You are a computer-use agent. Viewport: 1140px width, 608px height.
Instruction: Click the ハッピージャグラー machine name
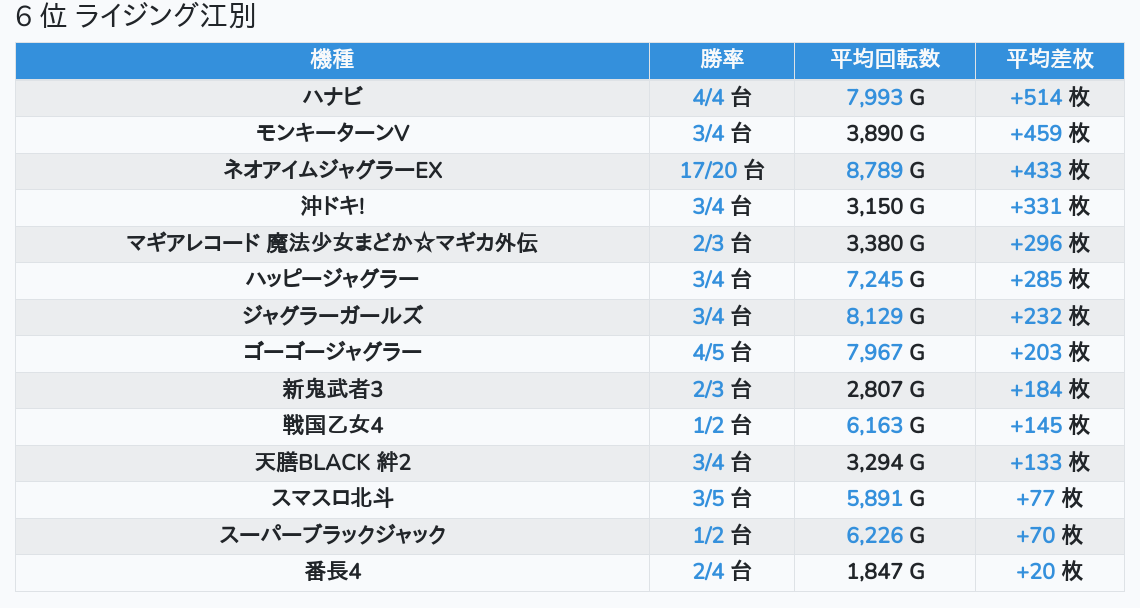tap(332, 279)
